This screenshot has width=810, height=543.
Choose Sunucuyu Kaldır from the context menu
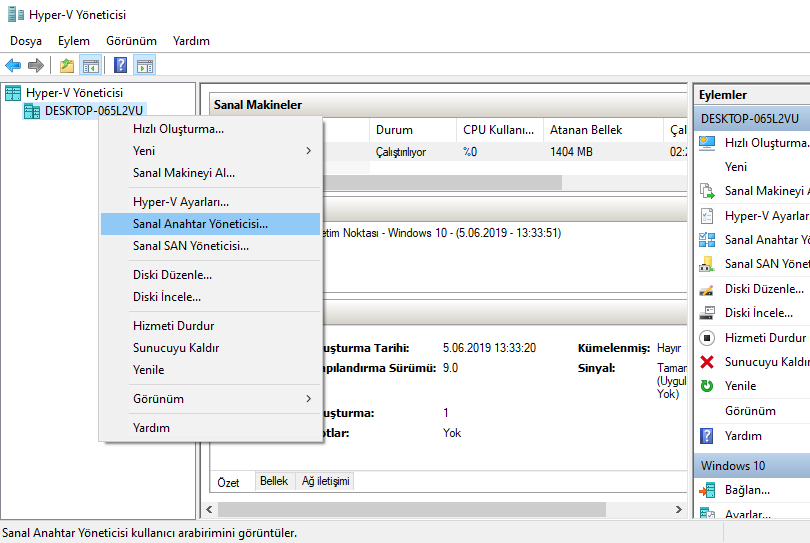(210, 348)
